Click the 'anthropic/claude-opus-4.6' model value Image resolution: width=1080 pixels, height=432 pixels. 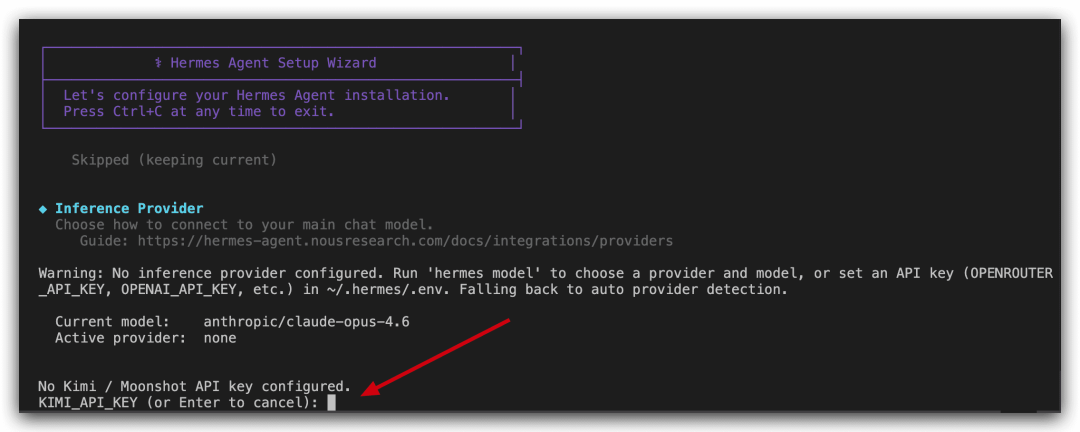[307, 322]
